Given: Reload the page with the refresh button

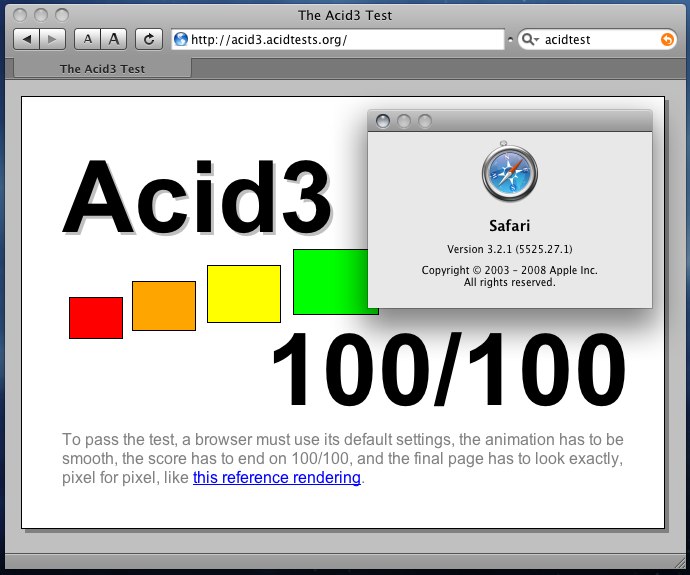Looking at the screenshot, I should pyautogui.click(x=149, y=40).
